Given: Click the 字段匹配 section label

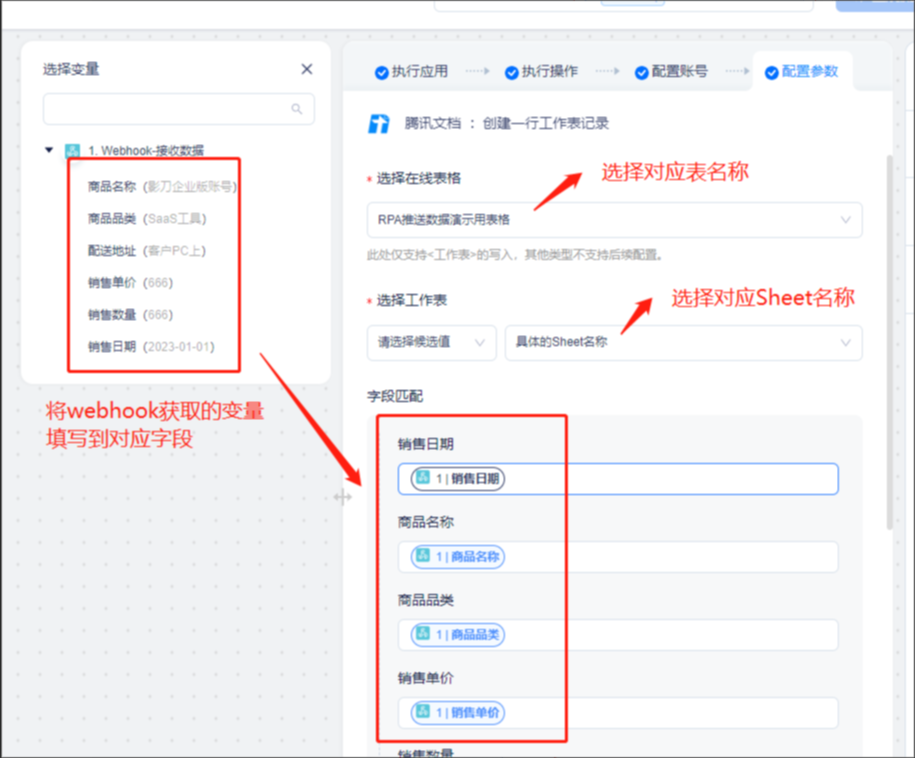Looking at the screenshot, I should [395, 396].
